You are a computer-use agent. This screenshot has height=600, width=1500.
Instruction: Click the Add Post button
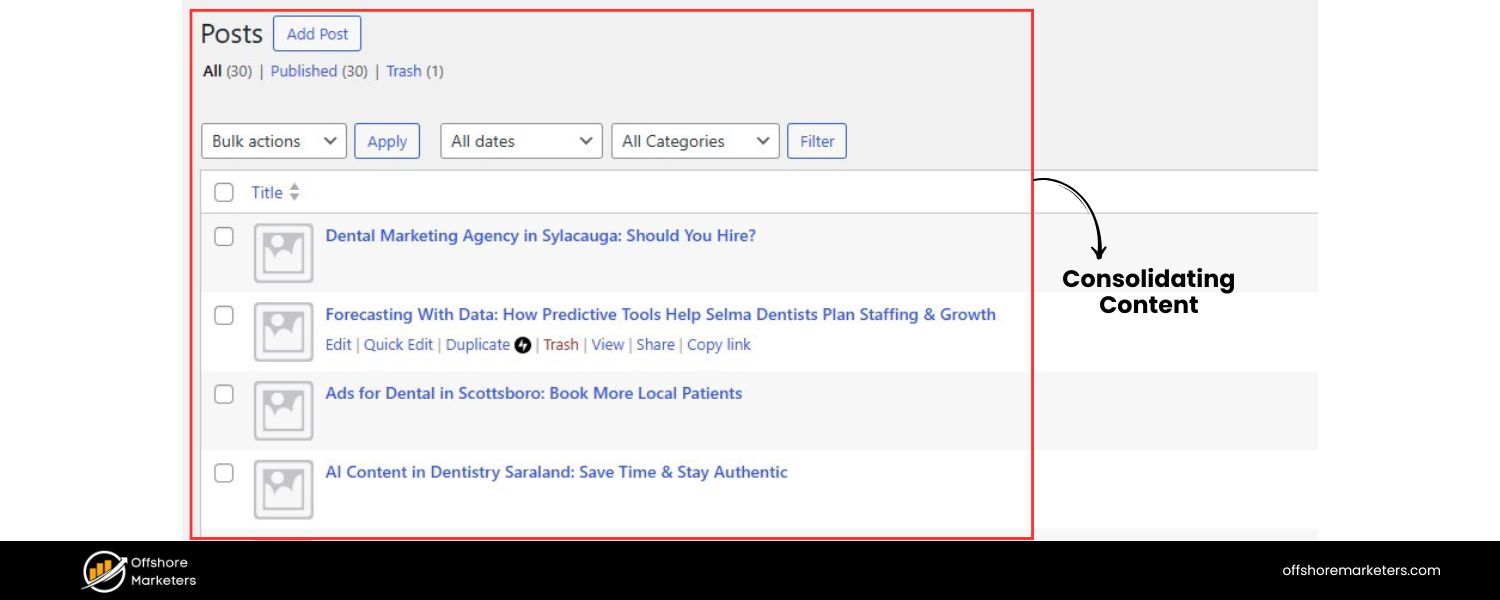(x=317, y=33)
